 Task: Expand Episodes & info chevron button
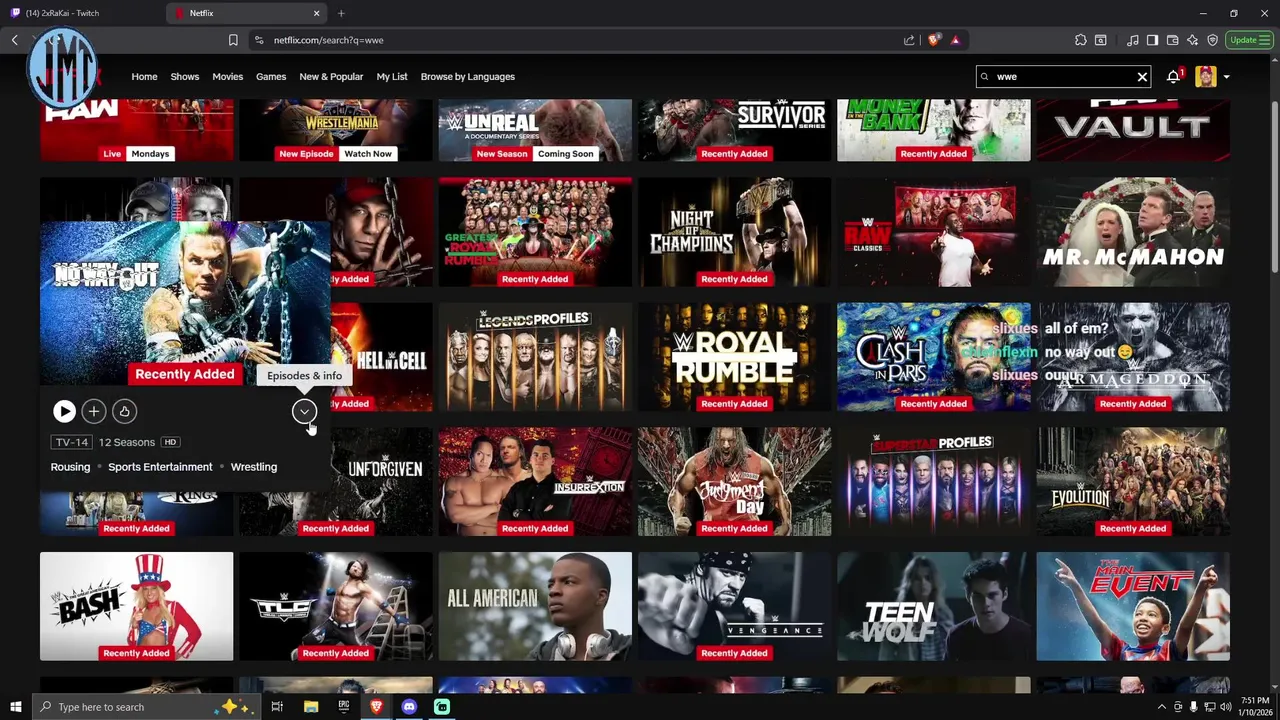(x=304, y=411)
